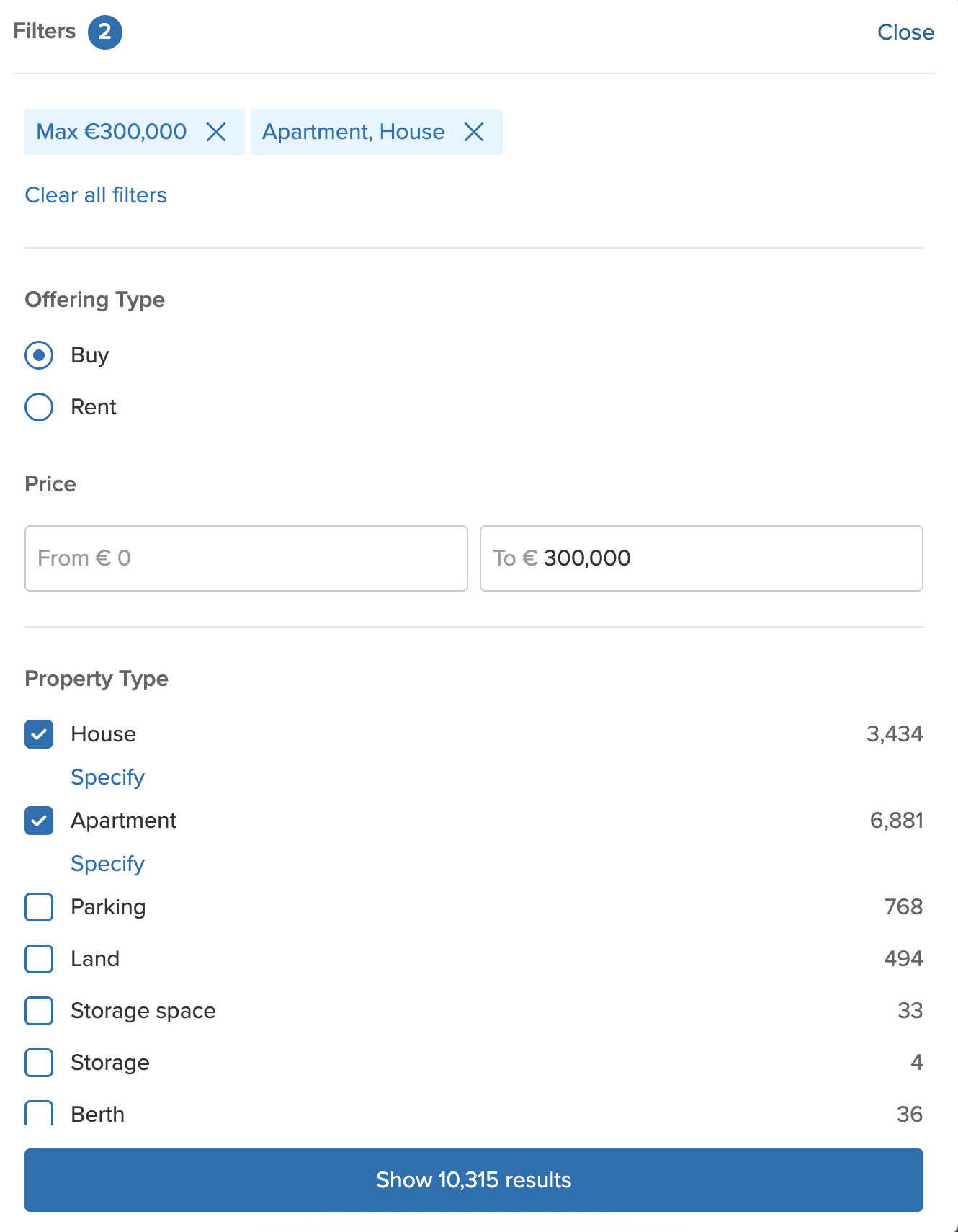Click Clear all filters link
The image size is (958, 1232).
pyautogui.click(x=96, y=195)
